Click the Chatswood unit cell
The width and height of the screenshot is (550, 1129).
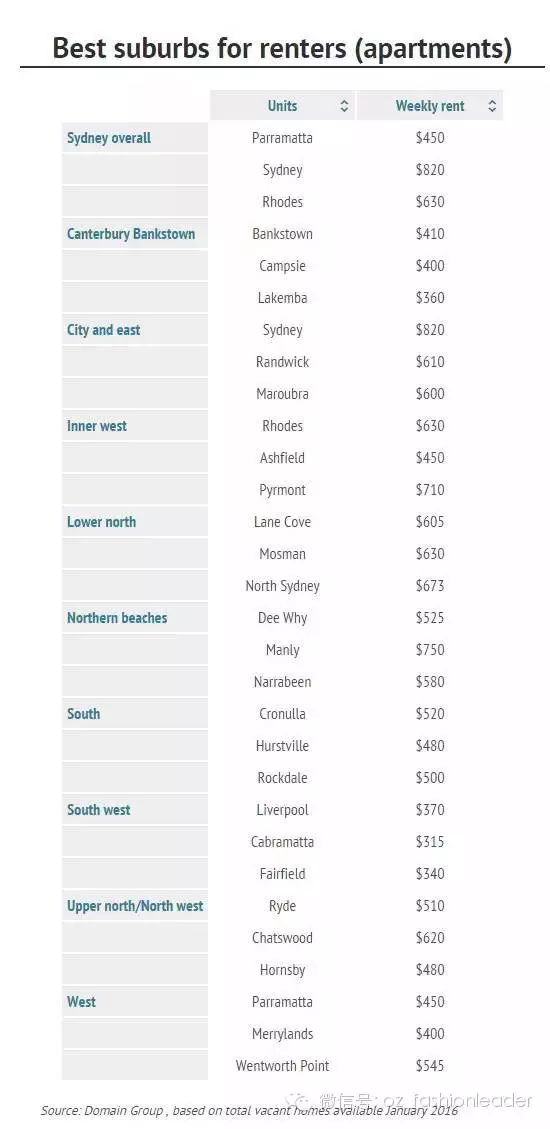click(x=282, y=937)
